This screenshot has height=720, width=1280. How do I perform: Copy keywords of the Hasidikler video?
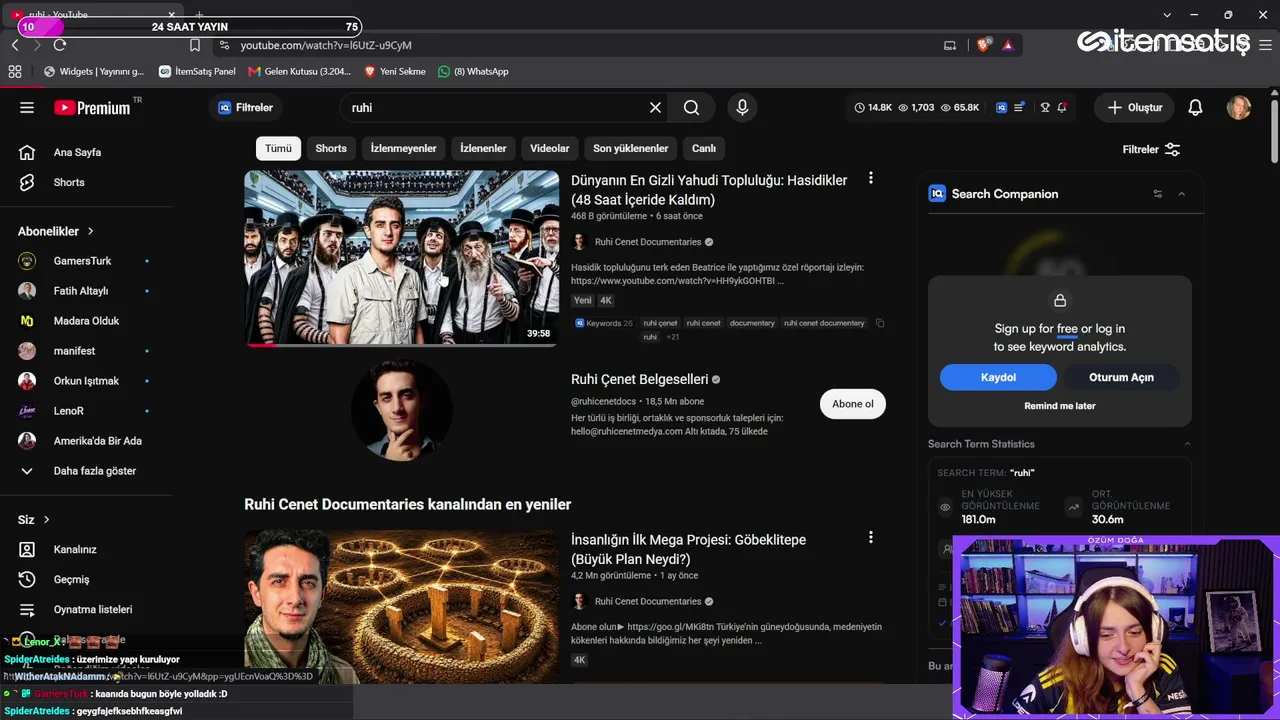pyautogui.click(x=880, y=323)
